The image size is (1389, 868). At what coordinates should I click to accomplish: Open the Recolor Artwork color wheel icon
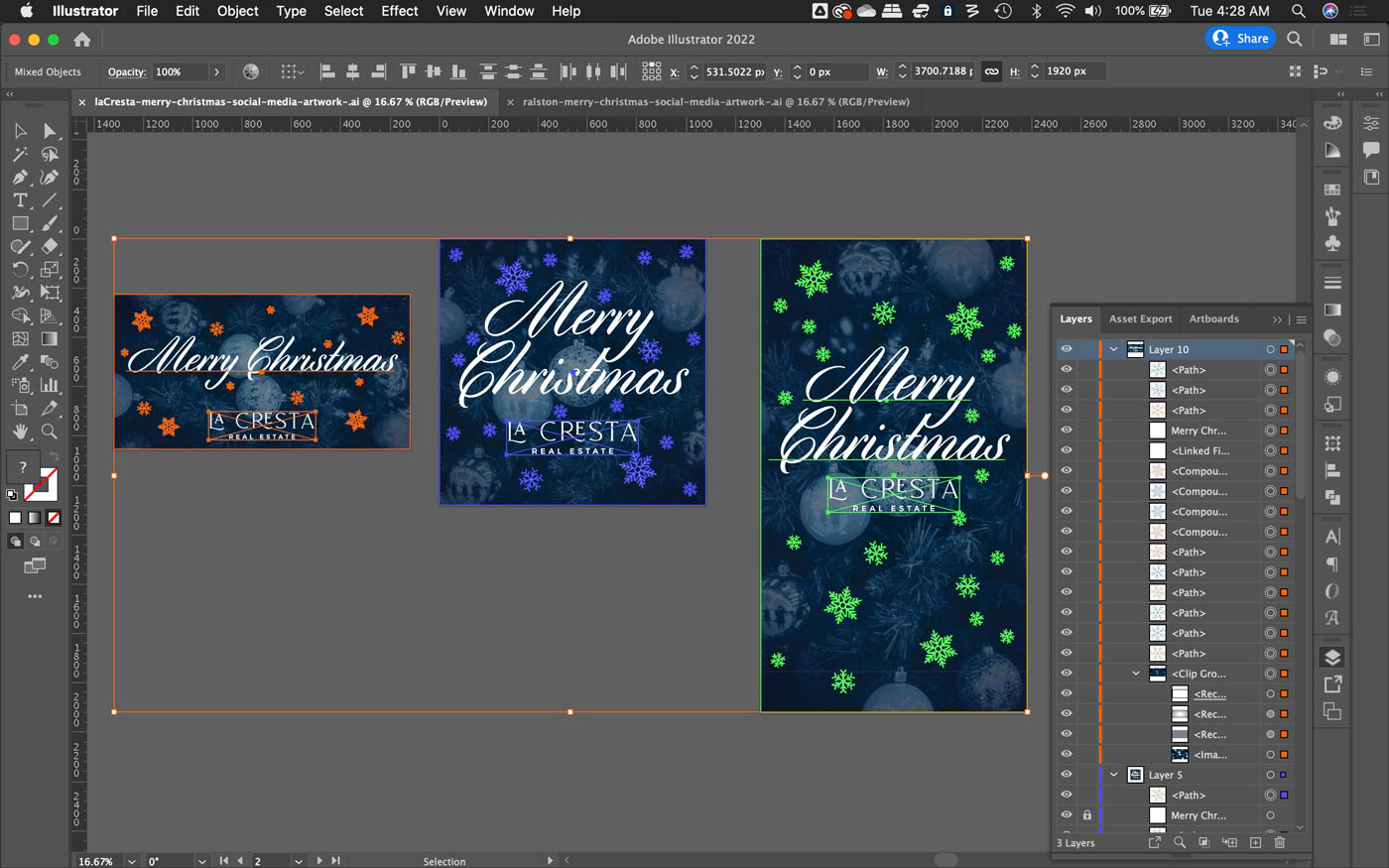251,71
